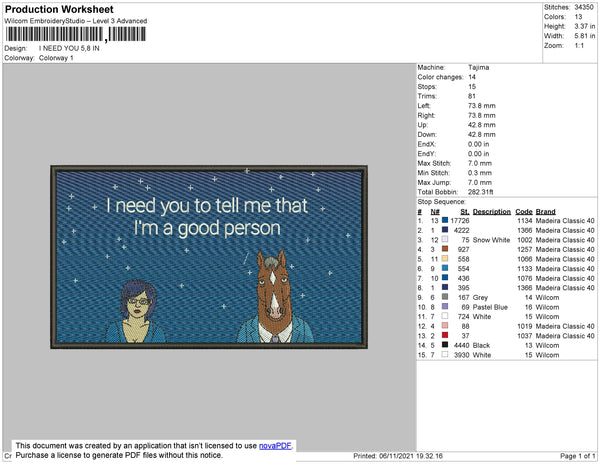This screenshot has height=464, width=600.
Task: Click the 'Grey' description text
Action: [x=480, y=297]
